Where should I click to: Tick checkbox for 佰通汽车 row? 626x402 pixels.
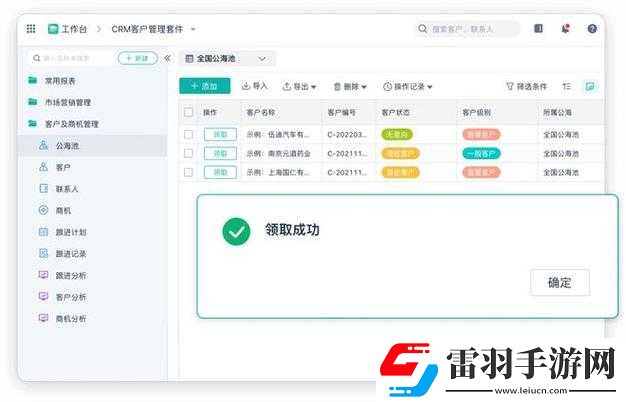coord(188,135)
